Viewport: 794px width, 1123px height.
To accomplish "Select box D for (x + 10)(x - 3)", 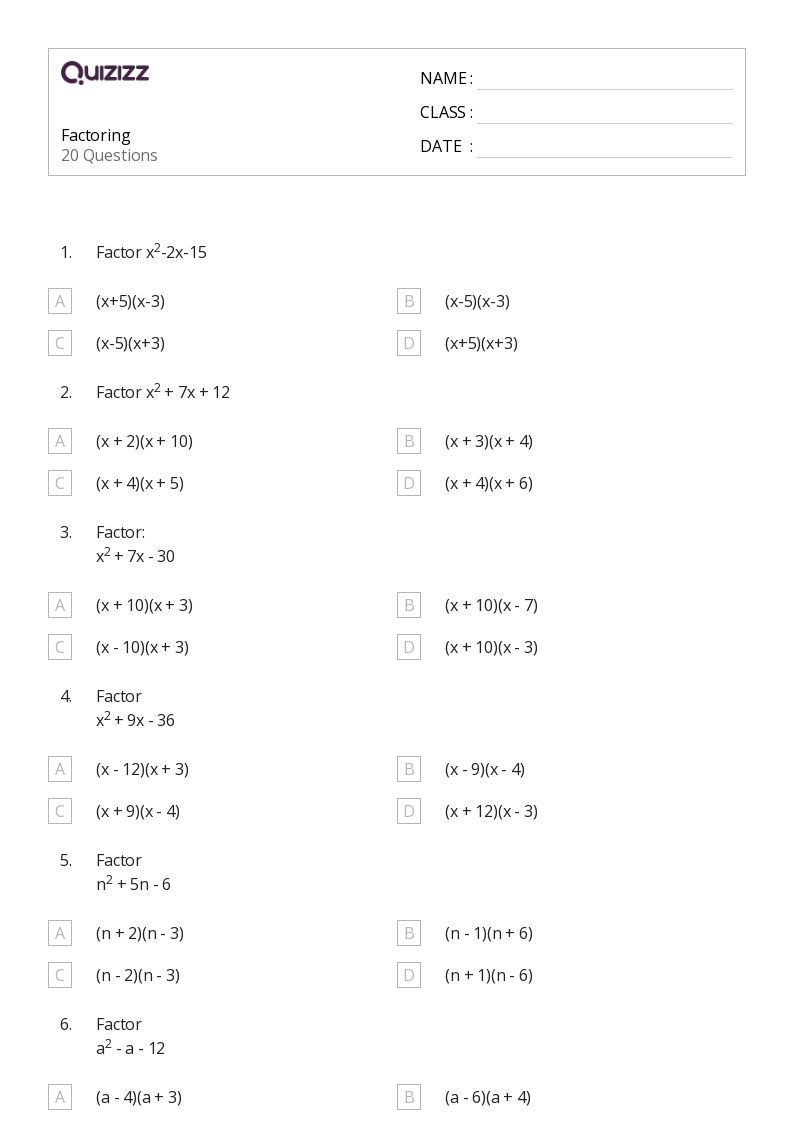I will pos(409,647).
